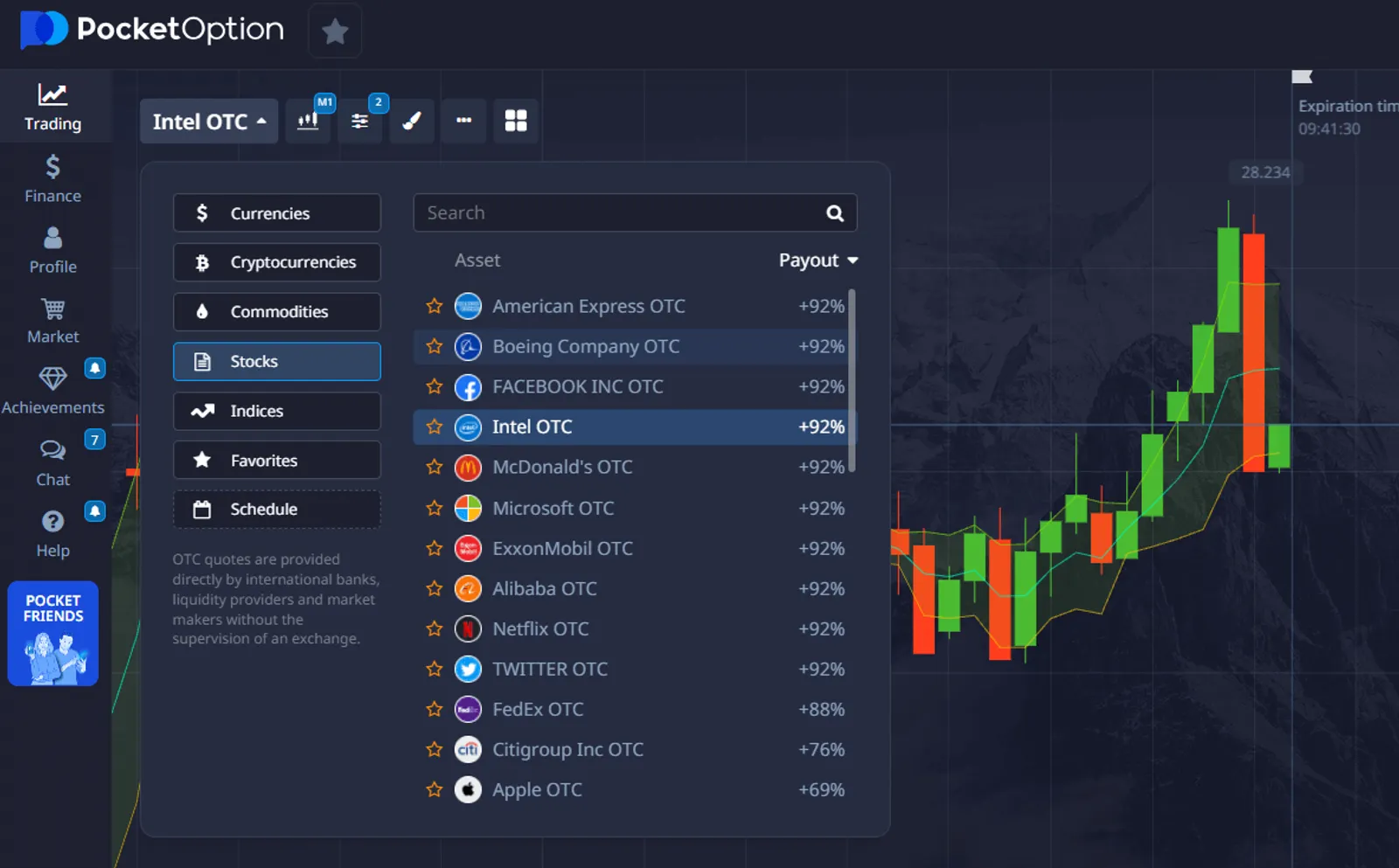Toggle favorite star for Microsoft OTC

pyautogui.click(x=435, y=508)
